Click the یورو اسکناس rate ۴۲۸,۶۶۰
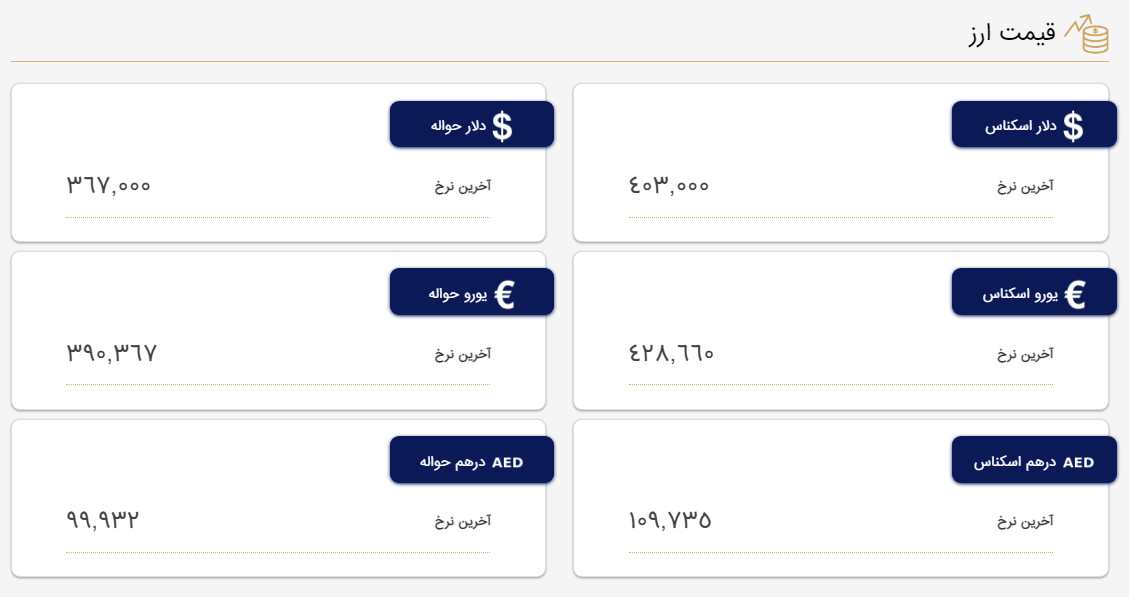1129x597 pixels. pyautogui.click(x=671, y=353)
